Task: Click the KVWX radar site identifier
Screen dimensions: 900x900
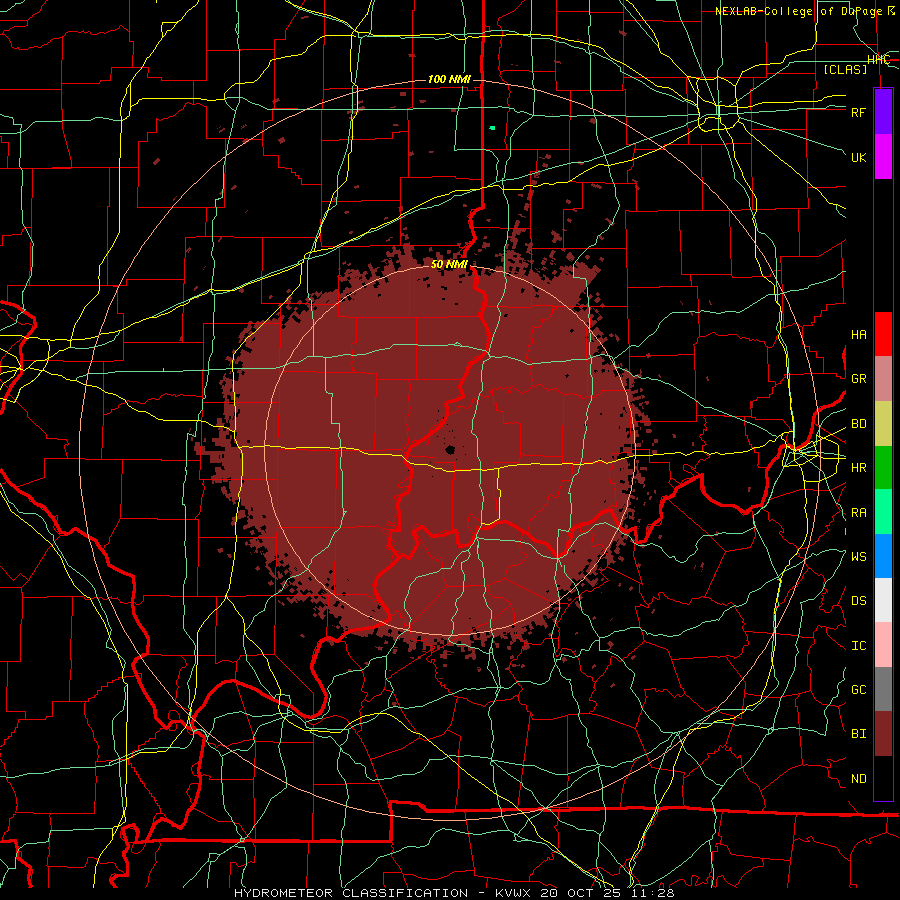Action: tap(511, 893)
